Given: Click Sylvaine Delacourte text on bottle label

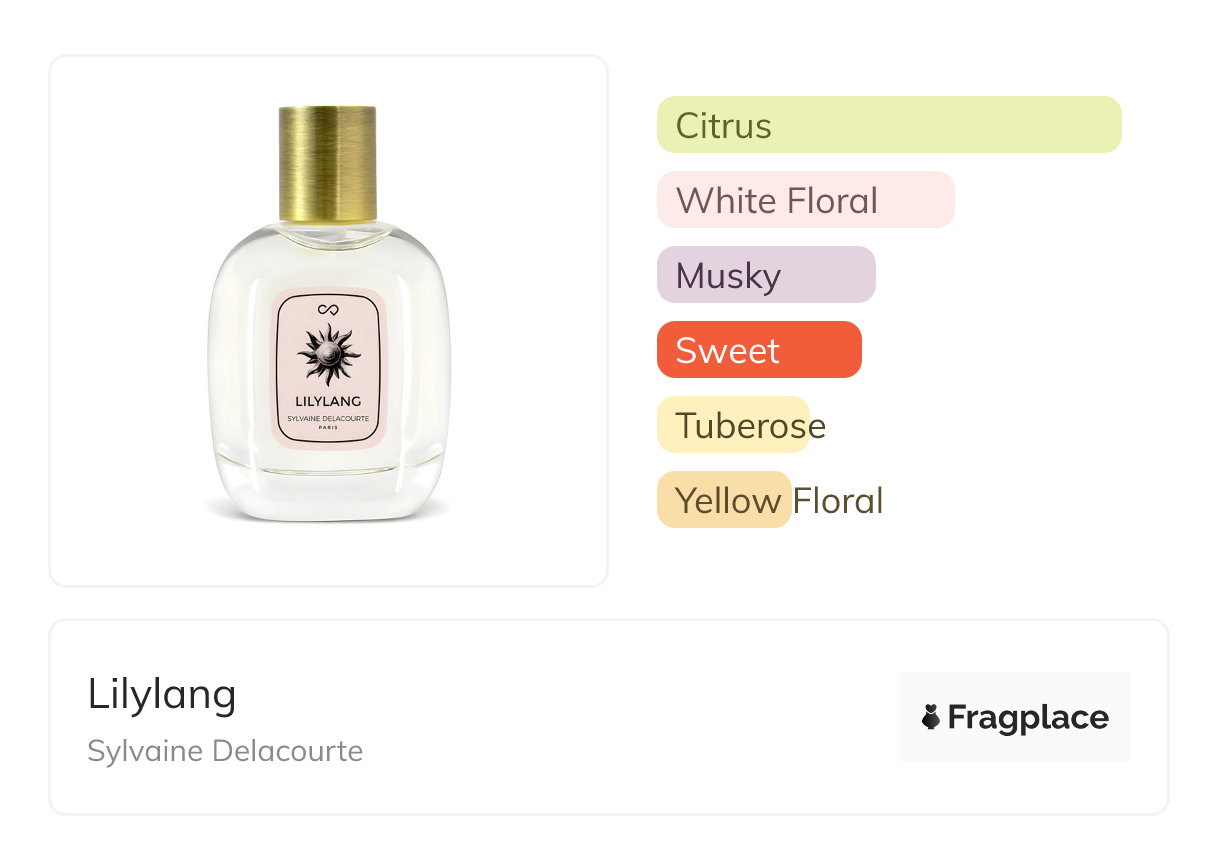Looking at the screenshot, I should (x=329, y=417).
